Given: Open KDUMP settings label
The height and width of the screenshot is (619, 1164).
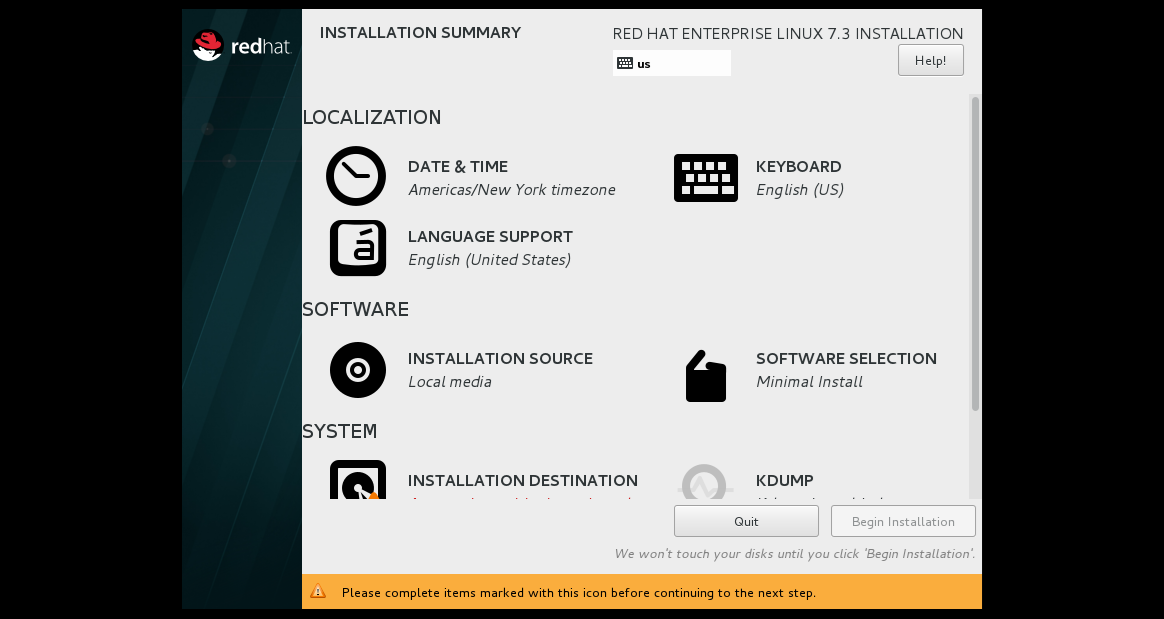Looking at the screenshot, I should click(785, 480).
